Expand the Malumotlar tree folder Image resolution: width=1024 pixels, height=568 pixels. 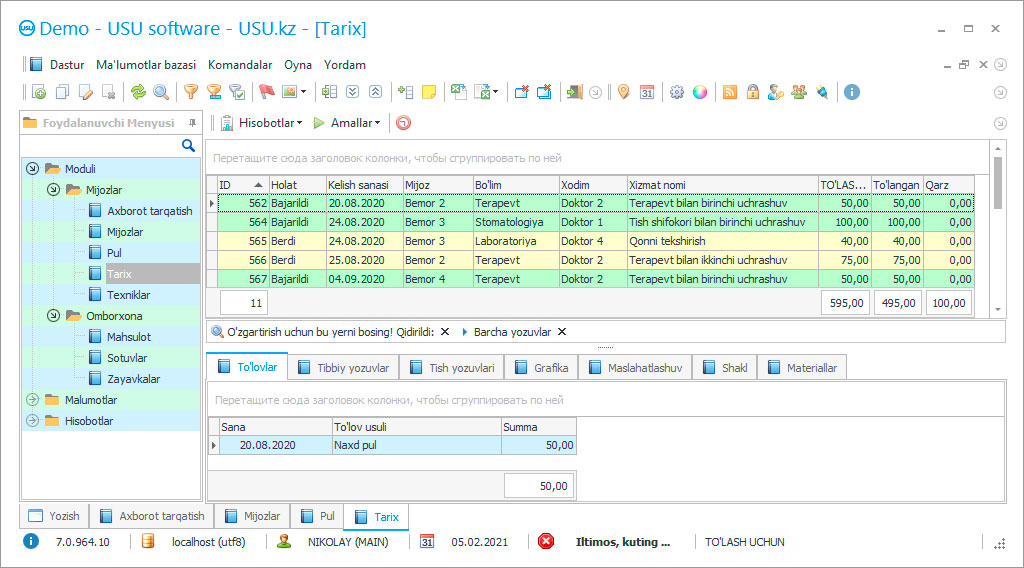point(32,400)
